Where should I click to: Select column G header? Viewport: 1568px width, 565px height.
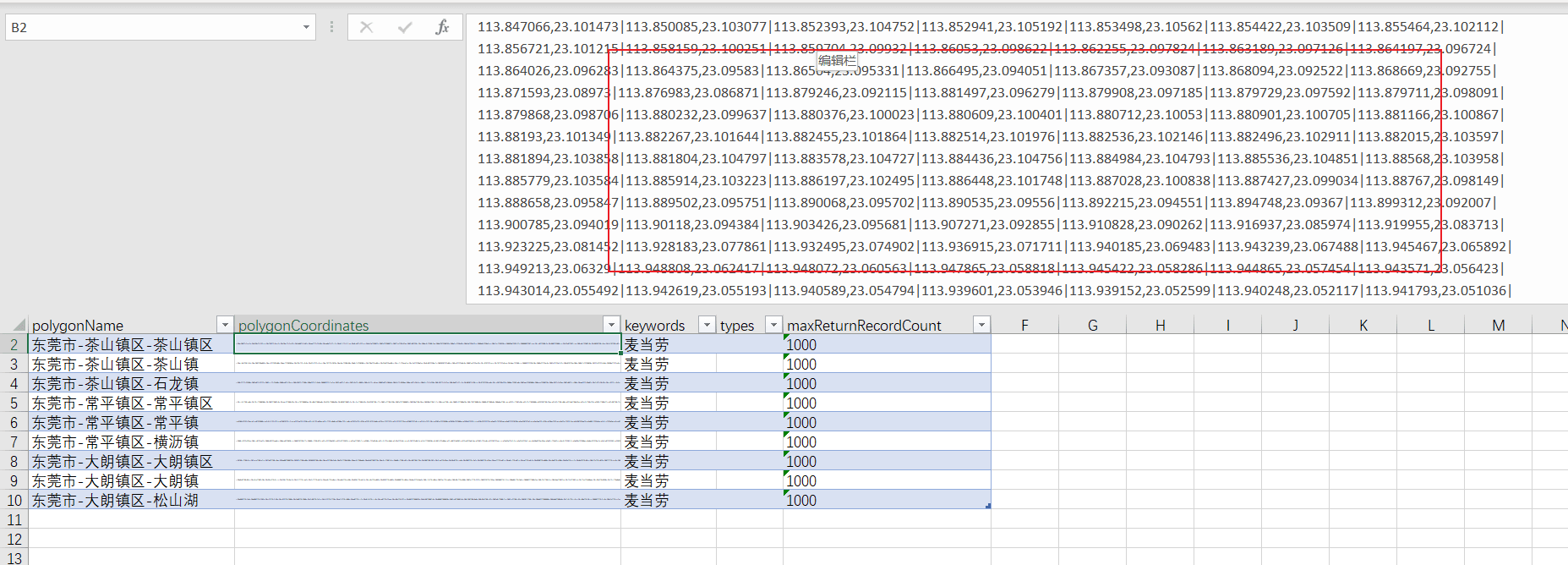(x=1092, y=325)
